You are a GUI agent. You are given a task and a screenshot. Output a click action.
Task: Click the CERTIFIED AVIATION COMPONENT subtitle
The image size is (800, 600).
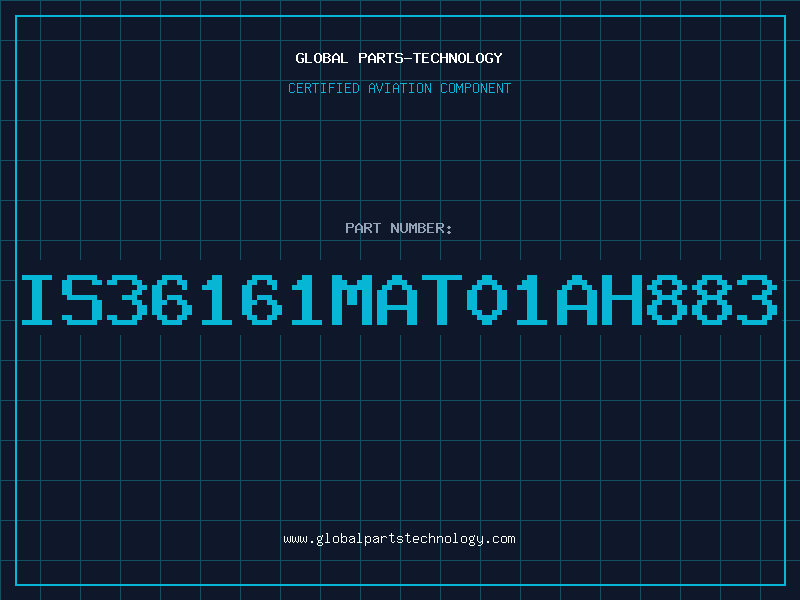(399, 88)
